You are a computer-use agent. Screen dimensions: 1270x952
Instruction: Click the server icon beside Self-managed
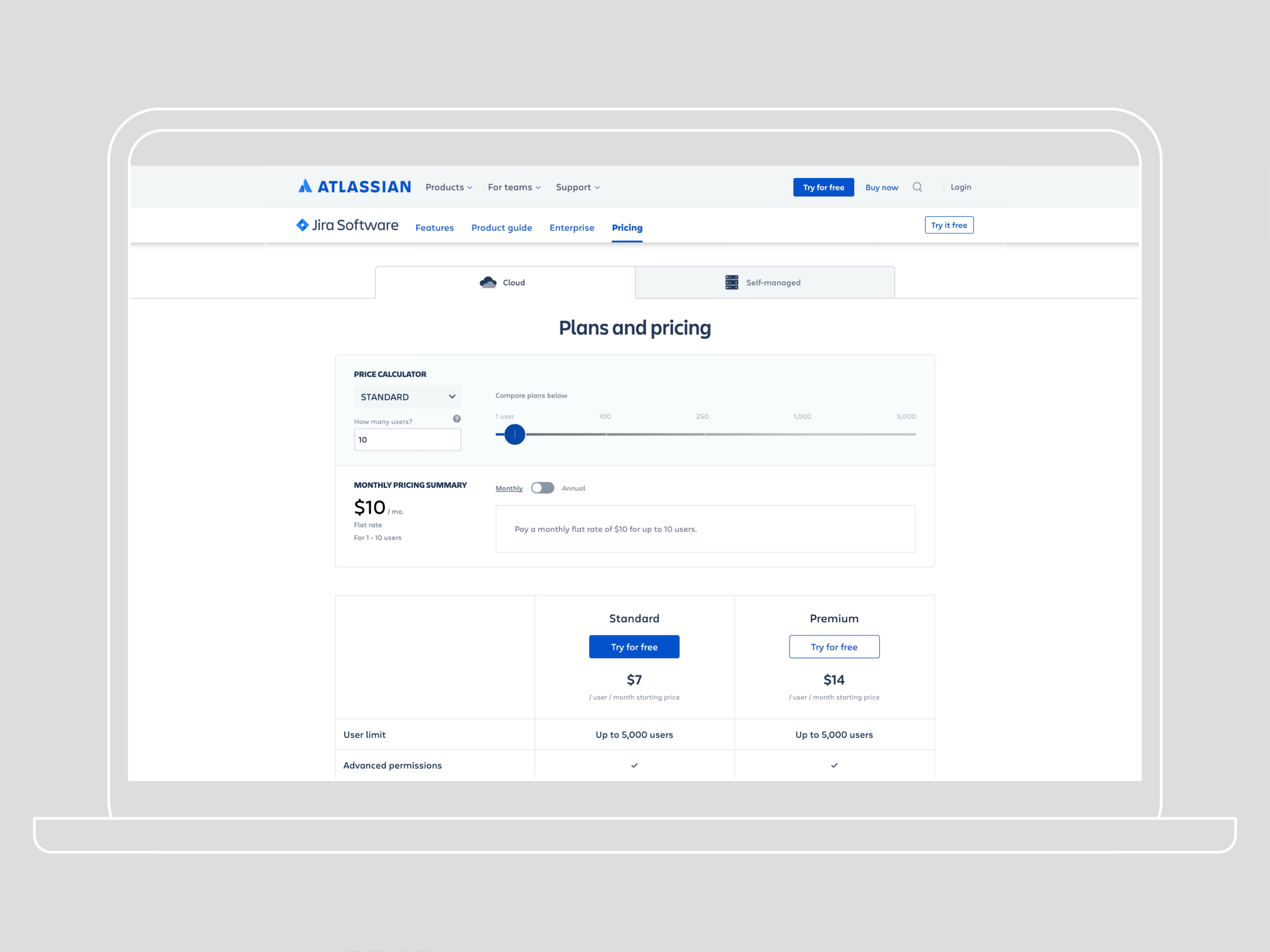coord(731,282)
